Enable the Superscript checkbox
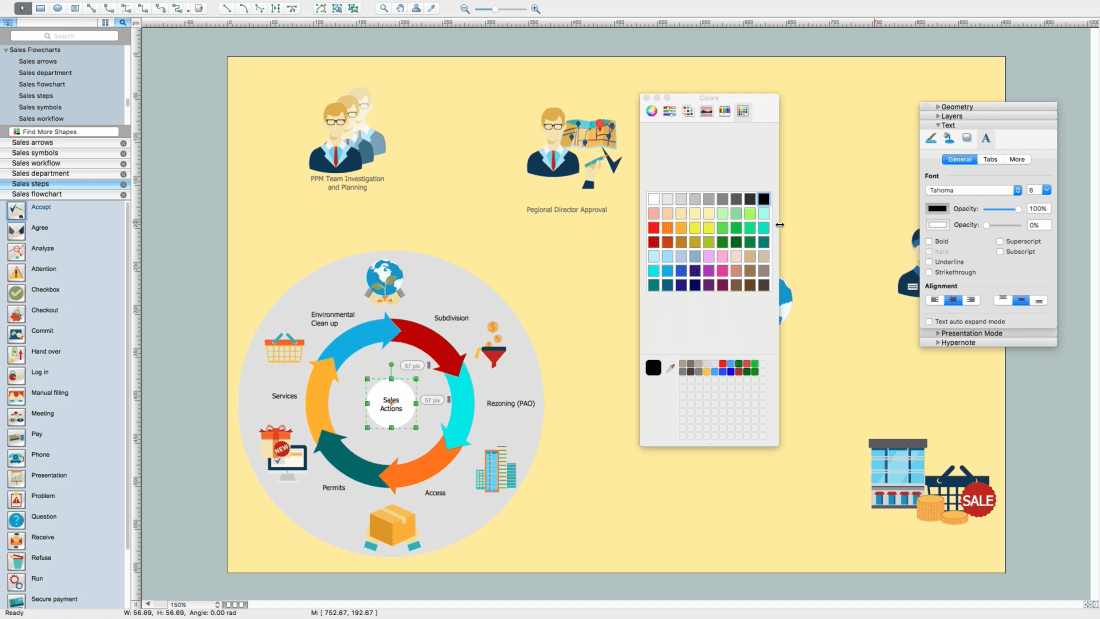This screenshot has width=1100, height=619. (x=1000, y=241)
